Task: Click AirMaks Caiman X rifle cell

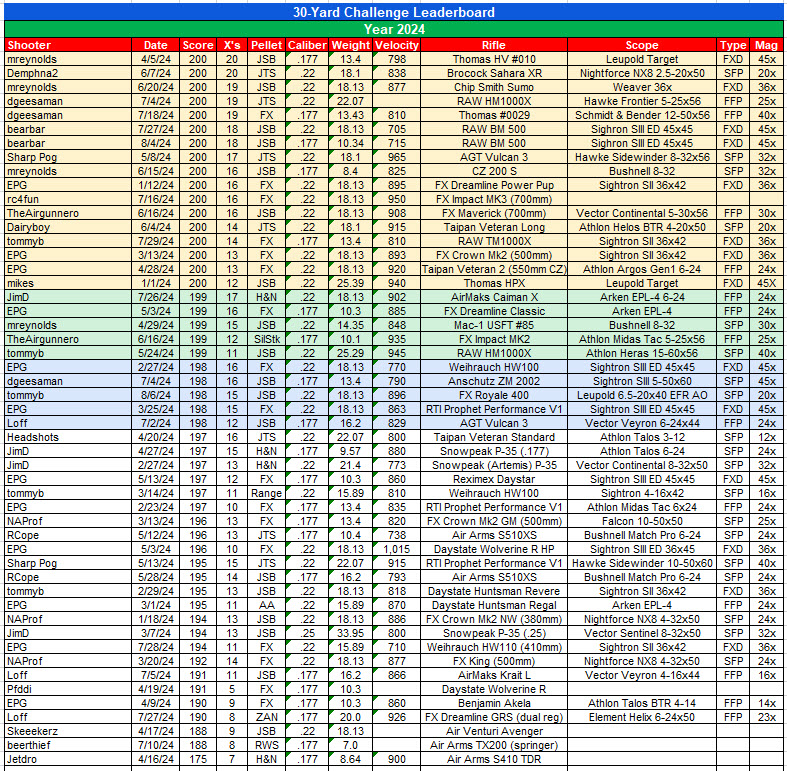Action: pyautogui.click(x=494, y=297)
